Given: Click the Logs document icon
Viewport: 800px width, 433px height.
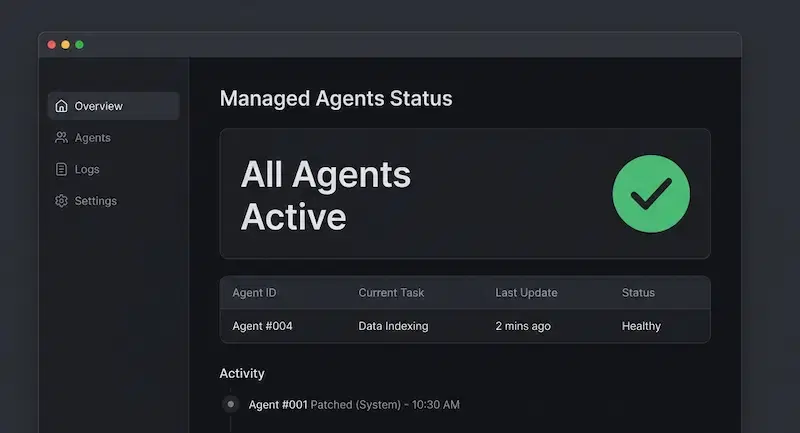Looking at the screenshot, I should pos(62,169).
